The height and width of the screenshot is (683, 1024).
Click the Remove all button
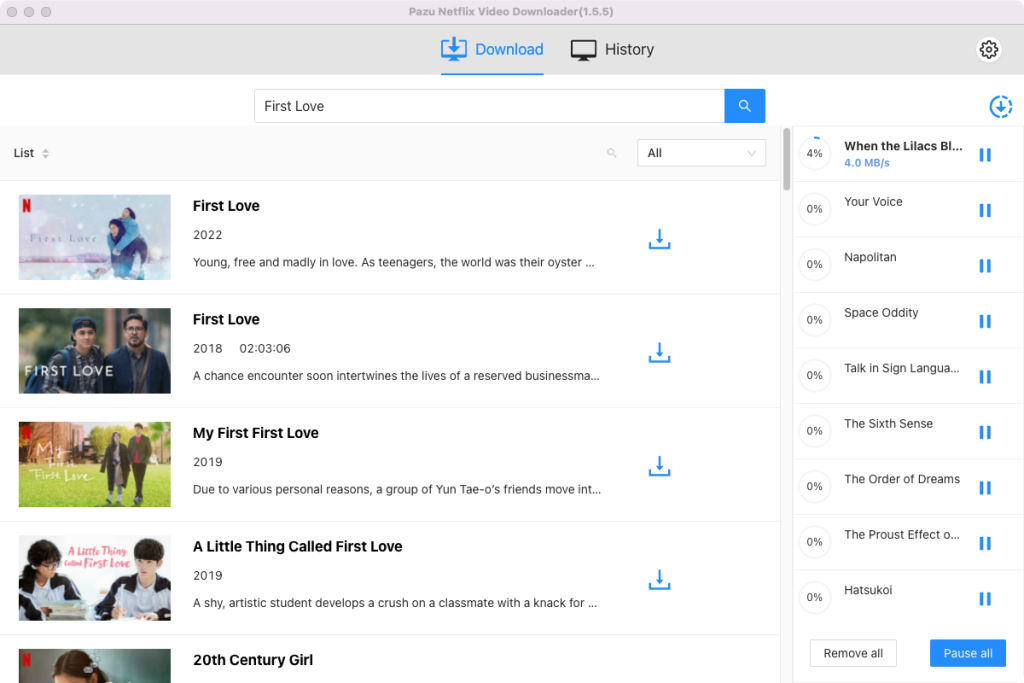(853, 653)
